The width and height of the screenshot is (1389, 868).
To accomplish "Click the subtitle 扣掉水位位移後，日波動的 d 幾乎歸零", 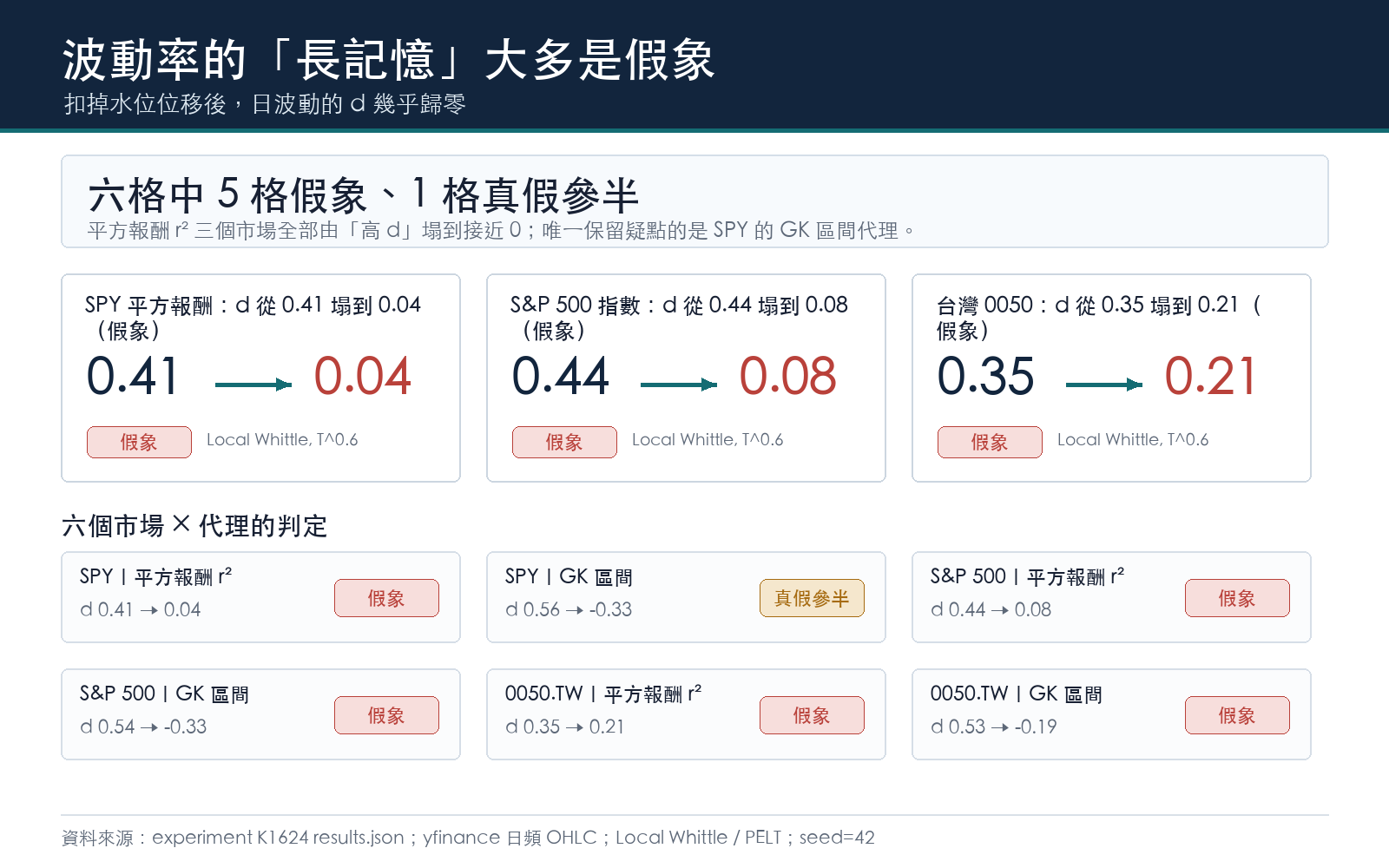I will tap(265, 104).
